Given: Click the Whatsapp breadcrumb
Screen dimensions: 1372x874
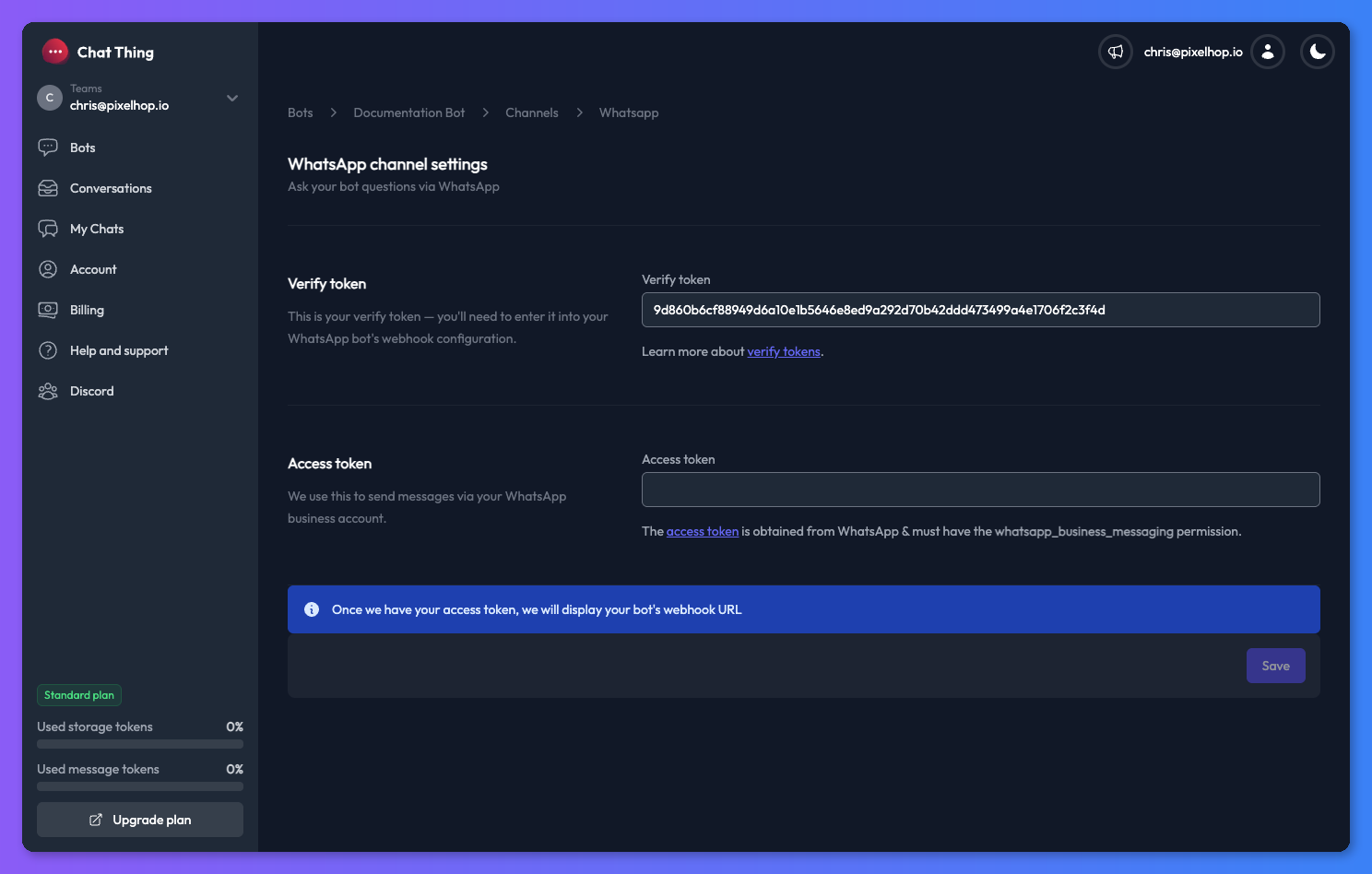Looking at the screenshot, I should (629, 112).
